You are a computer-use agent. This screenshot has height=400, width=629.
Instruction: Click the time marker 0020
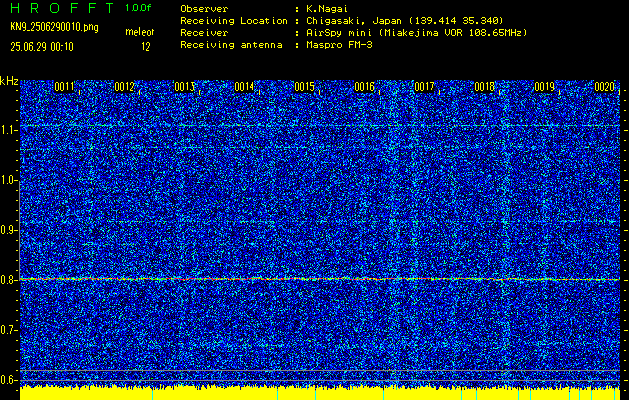coord(605,87)
